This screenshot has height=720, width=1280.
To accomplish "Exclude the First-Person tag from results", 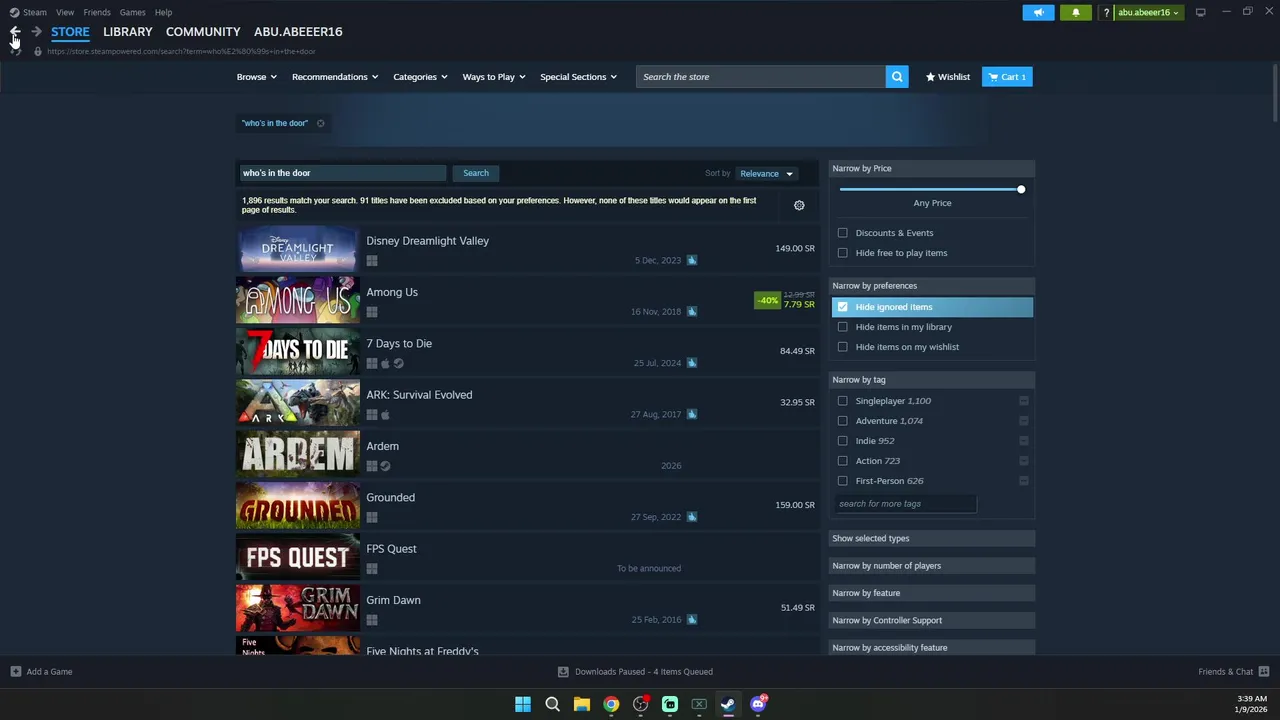I will 1024,481.
